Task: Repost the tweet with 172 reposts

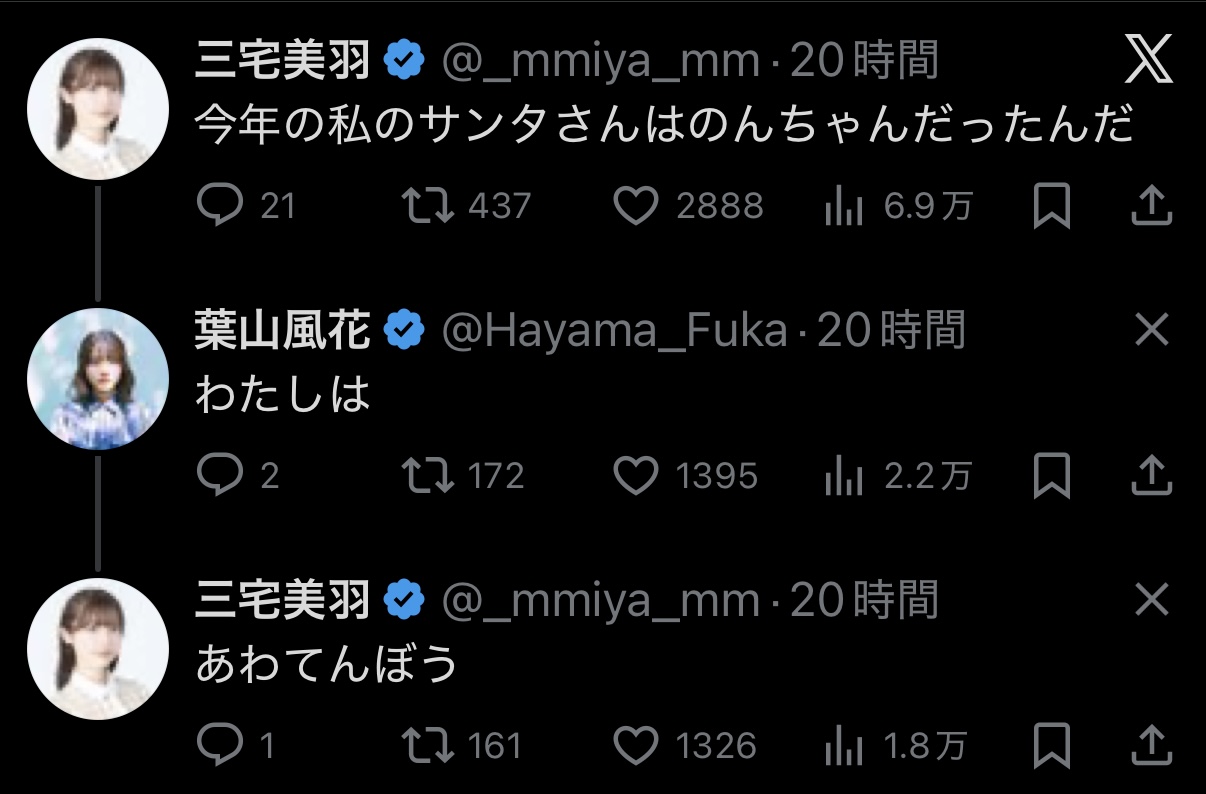Action: (x=428, y=476)
